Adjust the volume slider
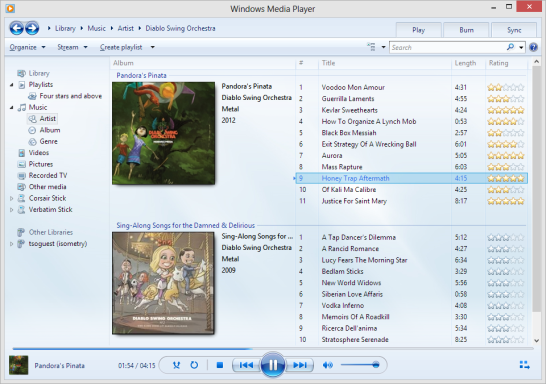 click(360, 365)
